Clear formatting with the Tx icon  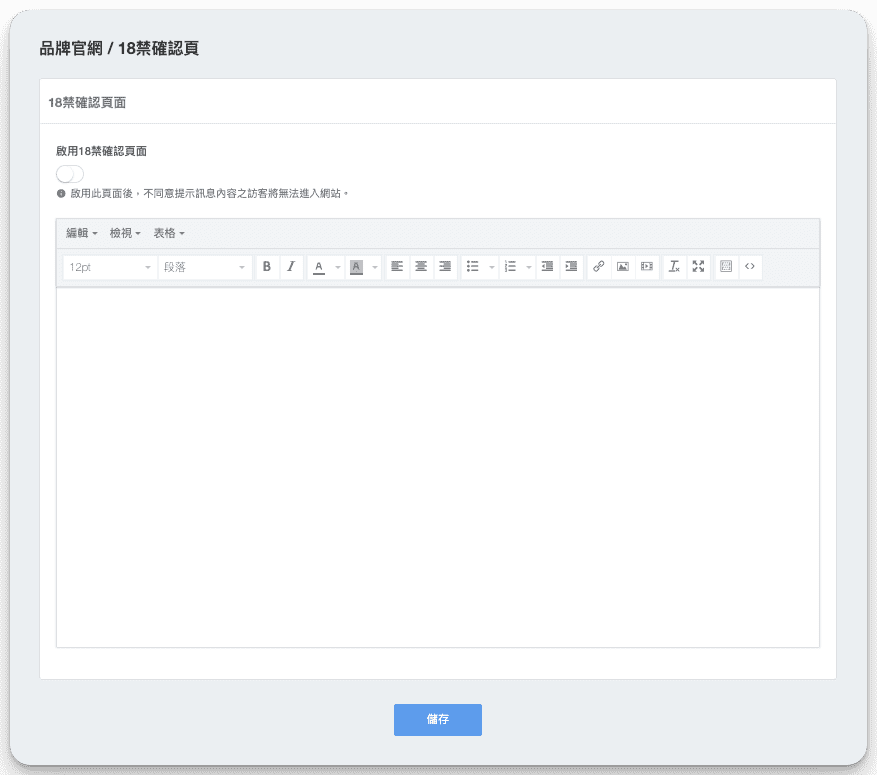click(674, 267)
